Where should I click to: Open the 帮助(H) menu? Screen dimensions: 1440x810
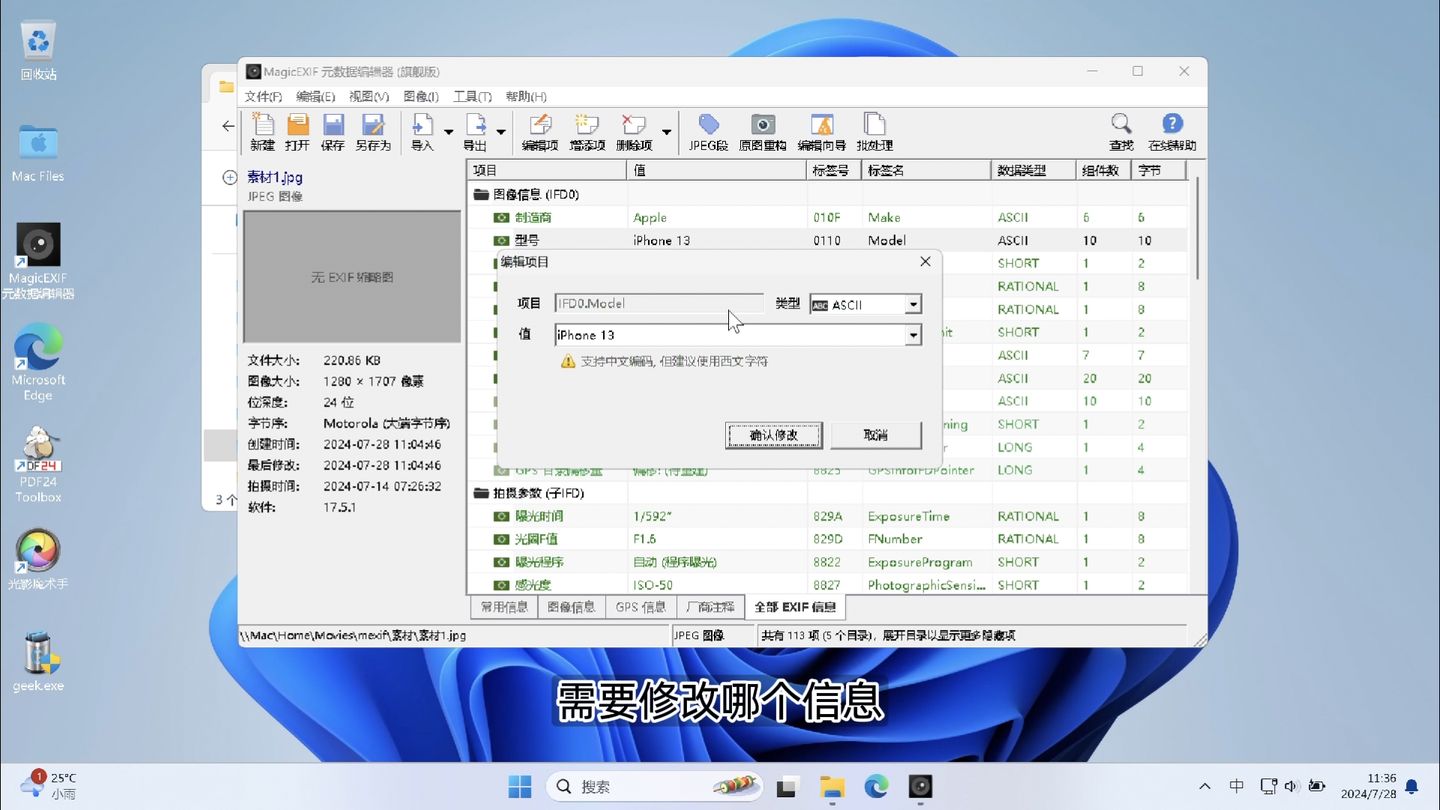[x=526, y=96]
